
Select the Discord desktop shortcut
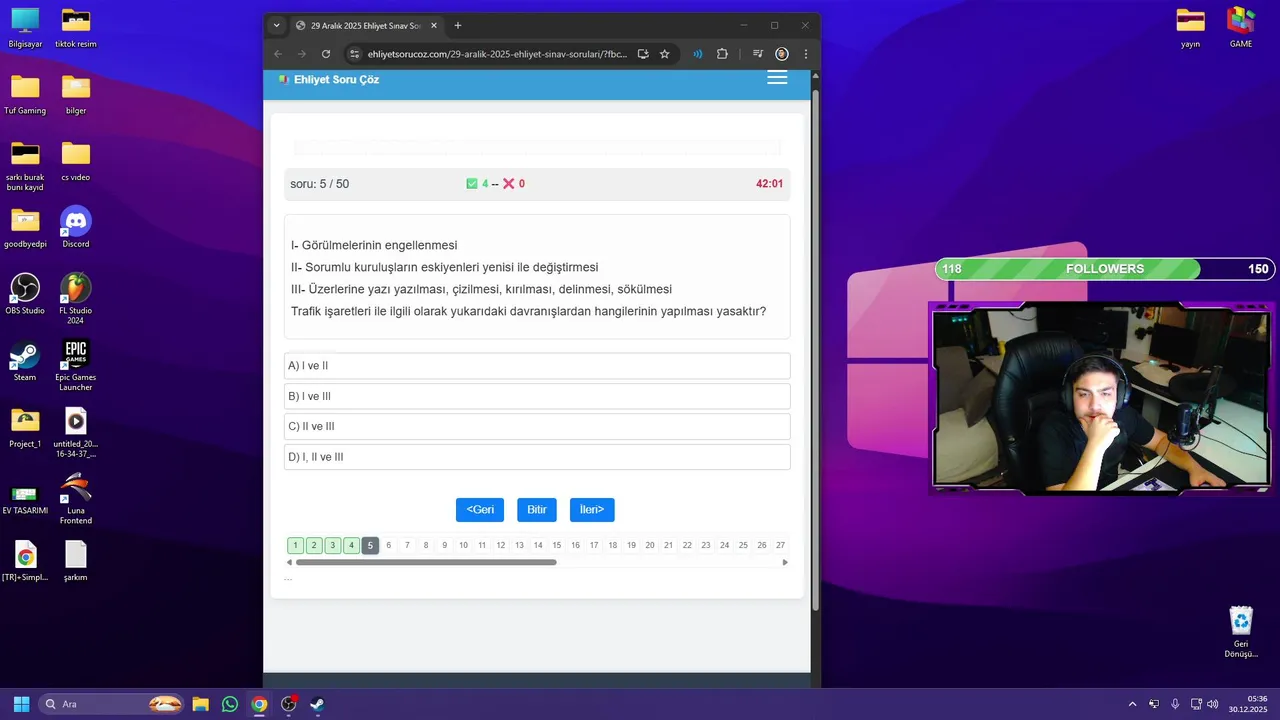click(x=76, y=227)
